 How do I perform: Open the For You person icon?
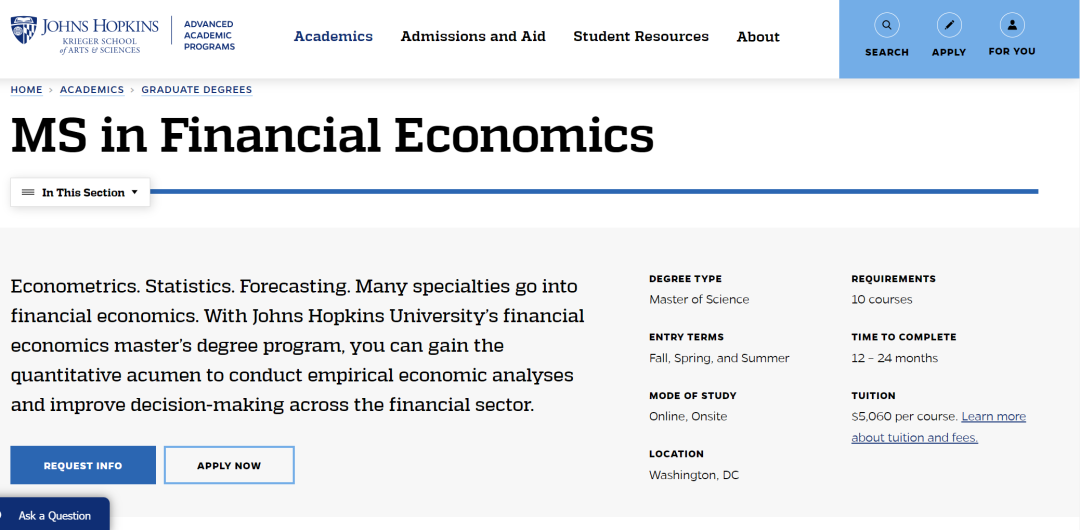[1012, 26]
